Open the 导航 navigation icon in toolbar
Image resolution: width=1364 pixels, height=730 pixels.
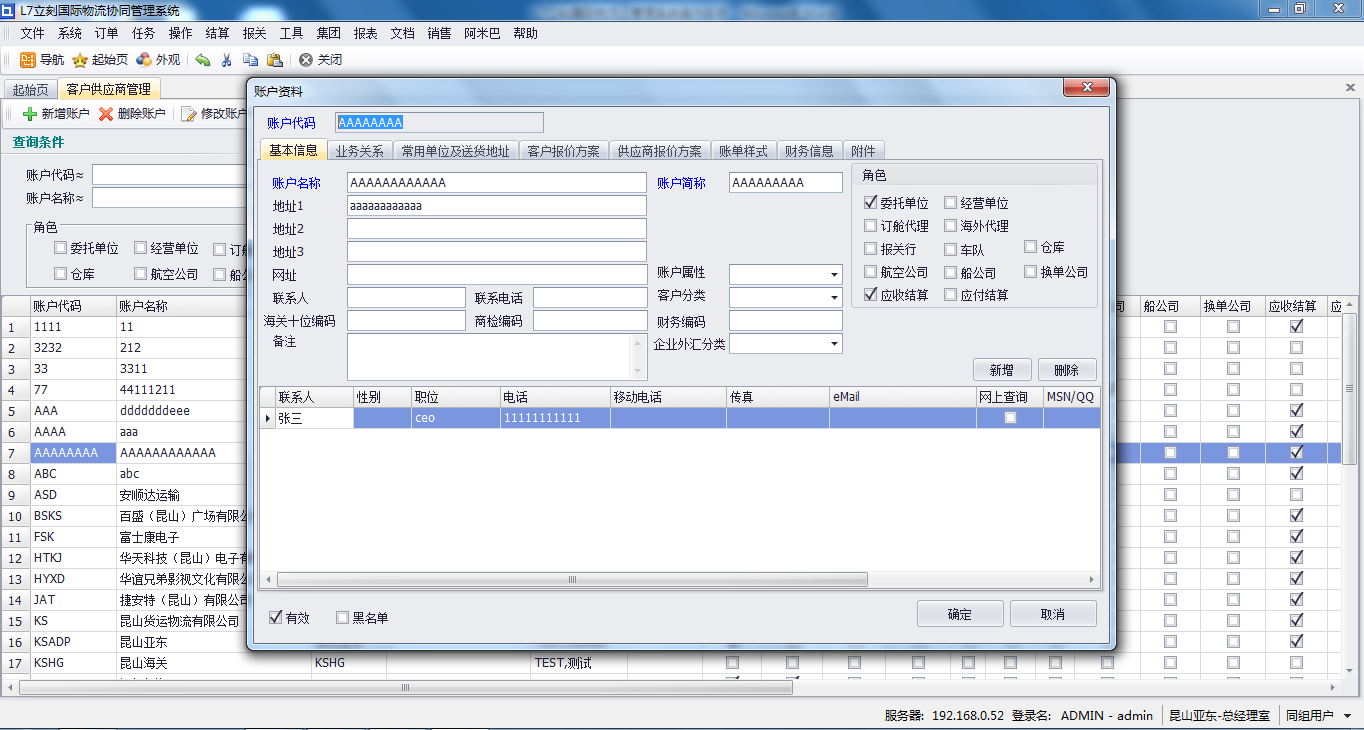[x=28, y=60]
